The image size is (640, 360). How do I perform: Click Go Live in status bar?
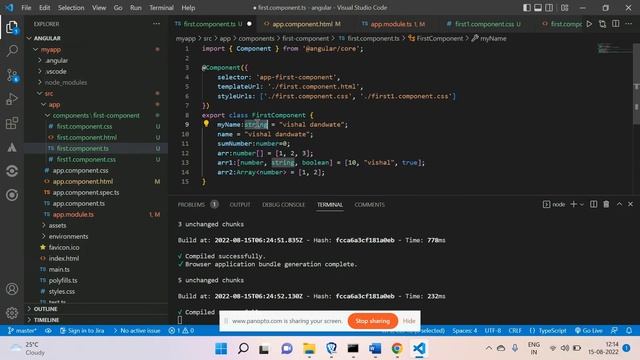click(589, 331)
